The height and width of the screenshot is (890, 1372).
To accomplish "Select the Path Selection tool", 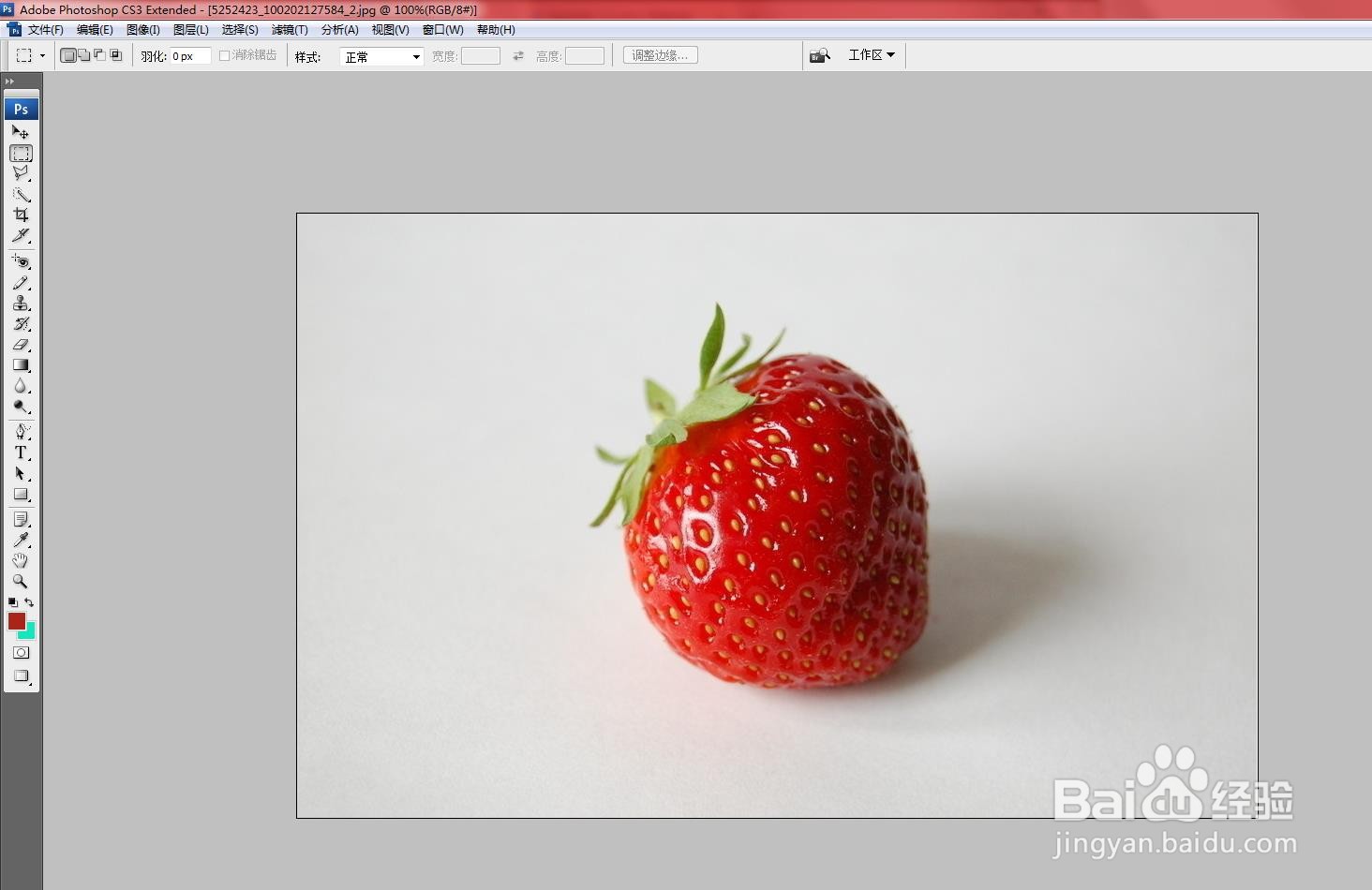I will click(21, 473).
